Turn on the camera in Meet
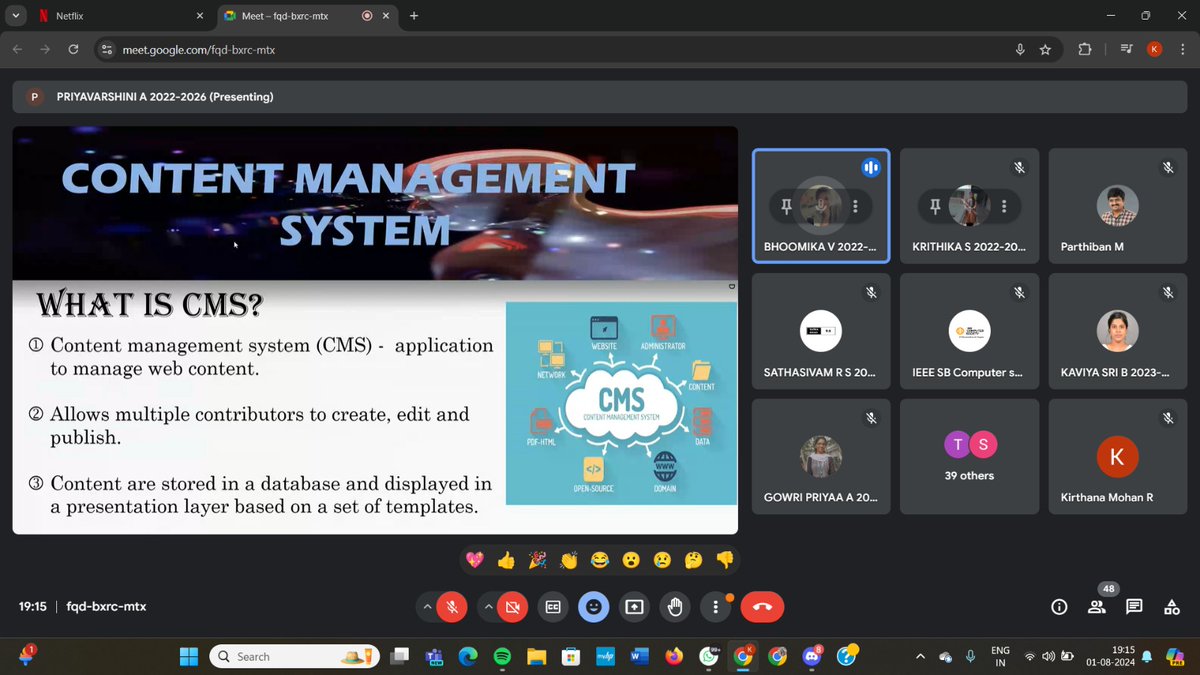The width and height of the screenshot is (1200, 675). pyautogui.click(x=512, y=606)
